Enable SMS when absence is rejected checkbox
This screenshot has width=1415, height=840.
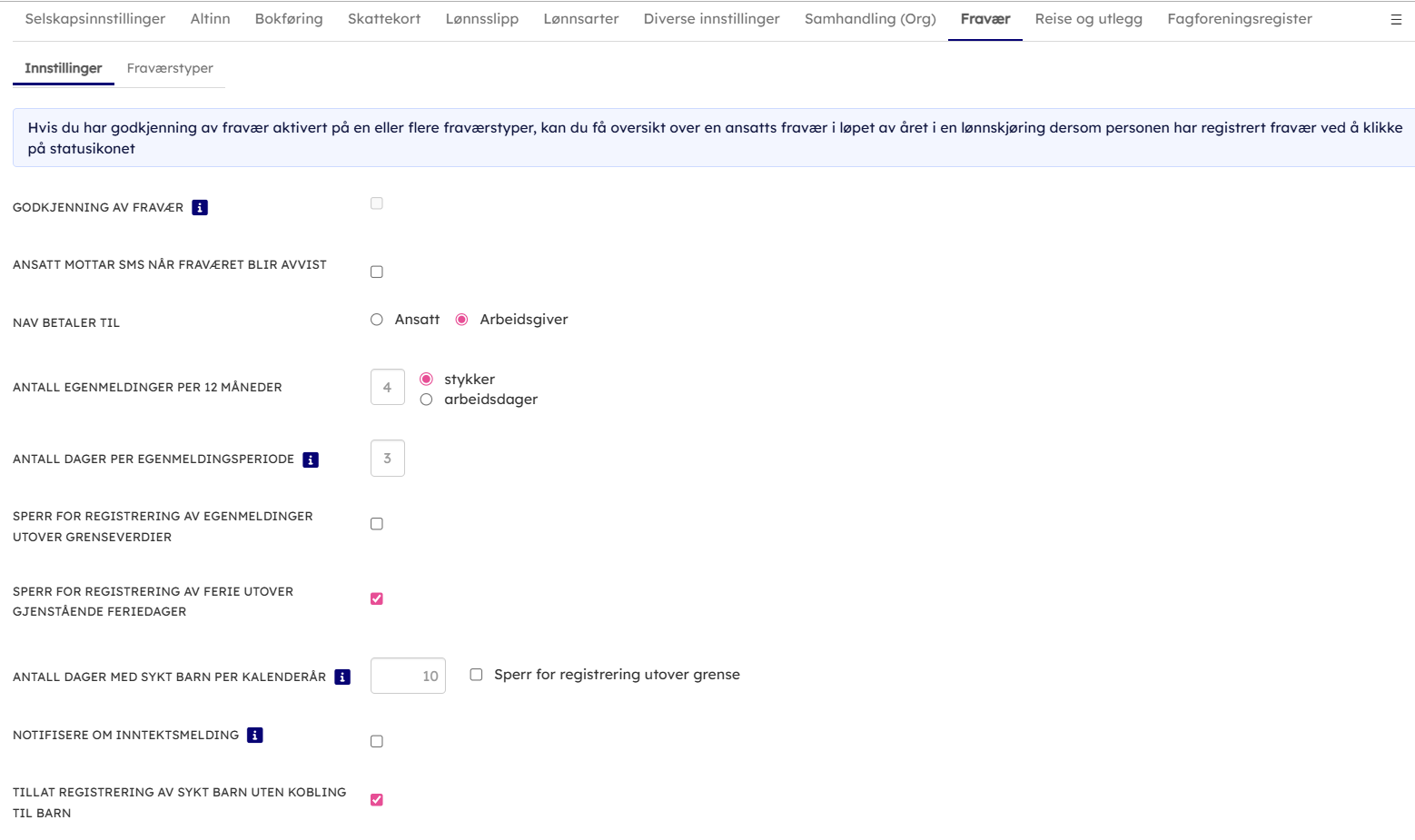pos(377,272)
